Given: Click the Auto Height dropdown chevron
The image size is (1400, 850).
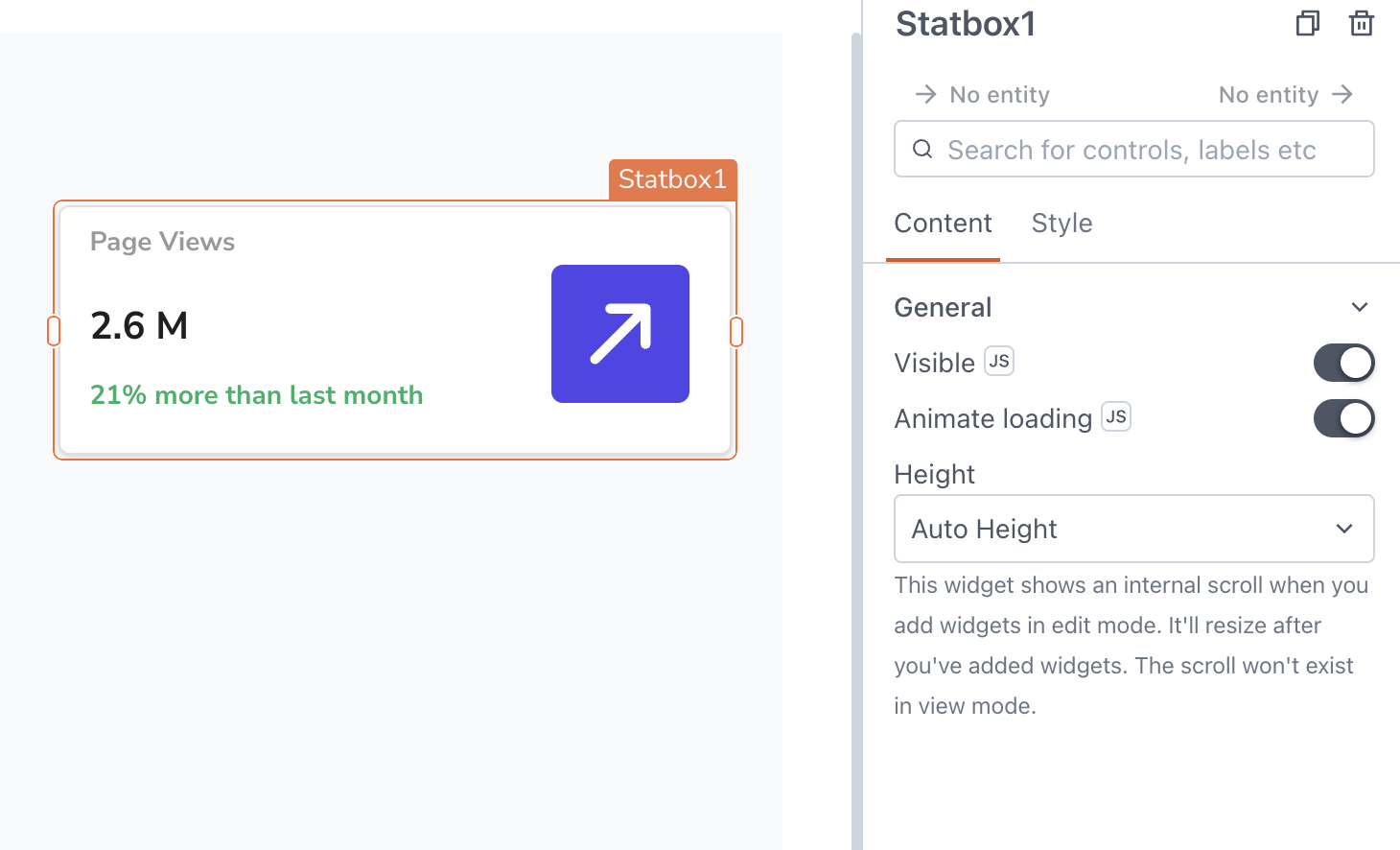Looking at the screenshot, I should pyautogui.click(x=1345, y=529).
